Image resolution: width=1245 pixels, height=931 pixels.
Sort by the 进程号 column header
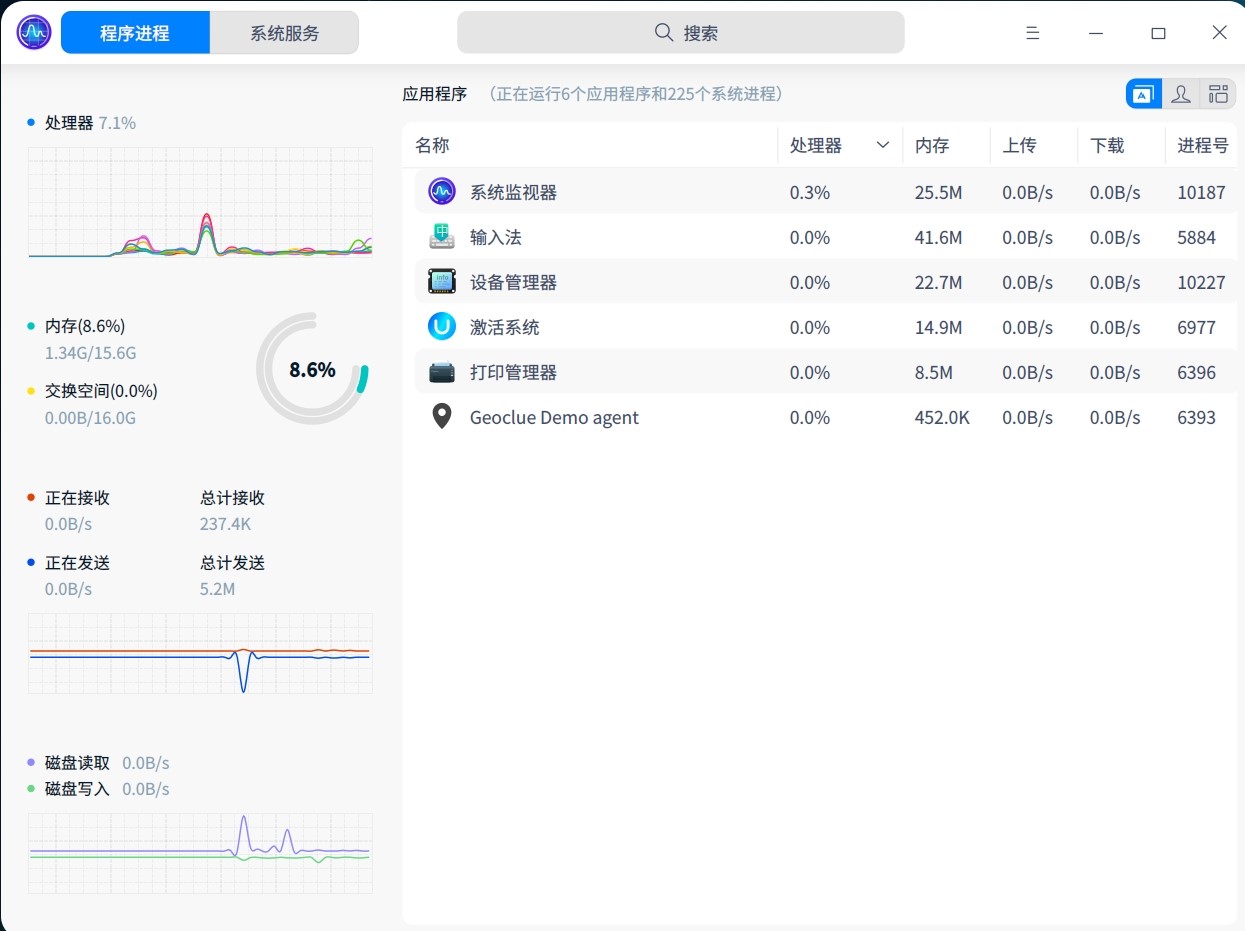pos(1203,145)
